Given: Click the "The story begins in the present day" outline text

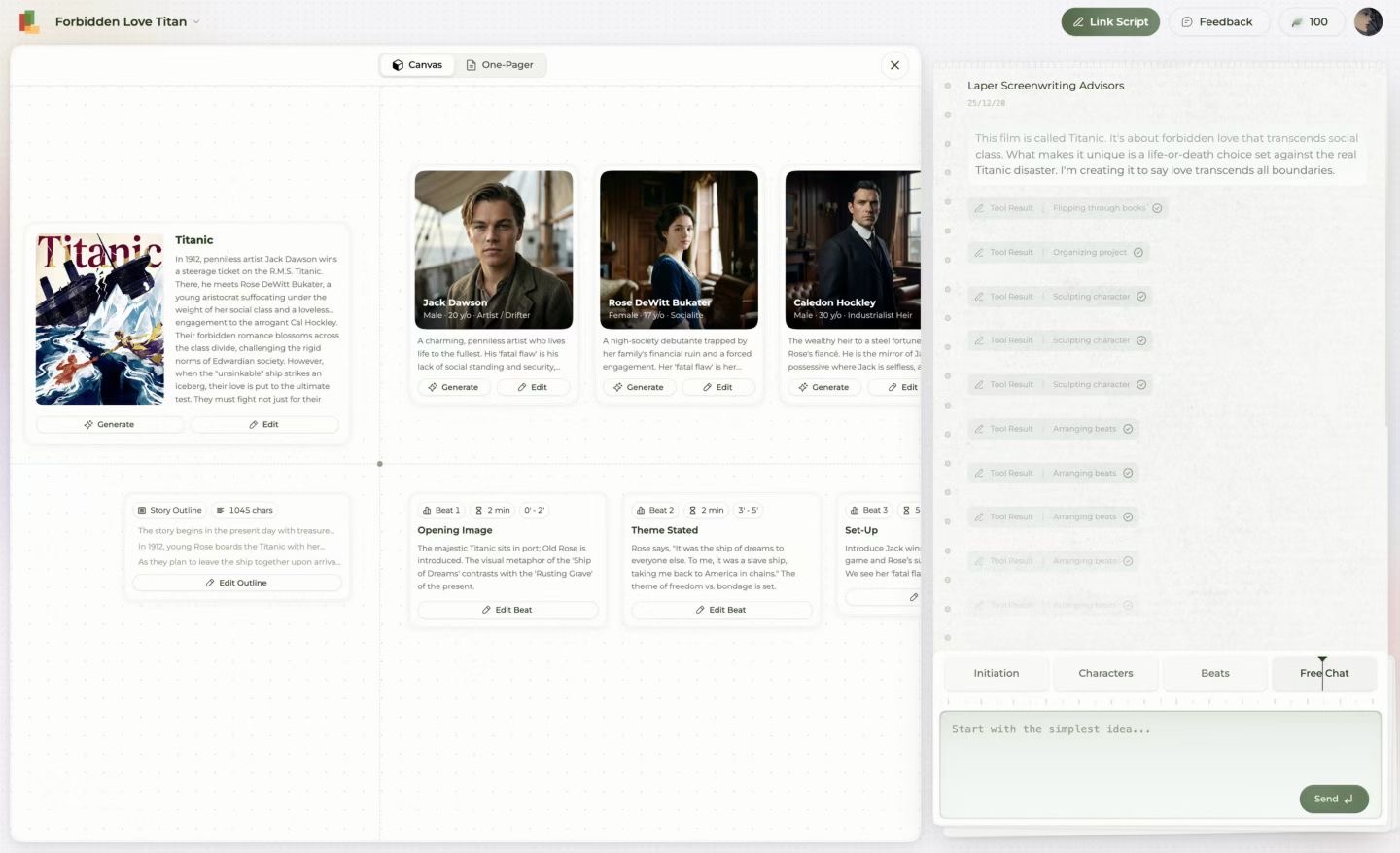Looking at the screenshot, I should [236, 531].
